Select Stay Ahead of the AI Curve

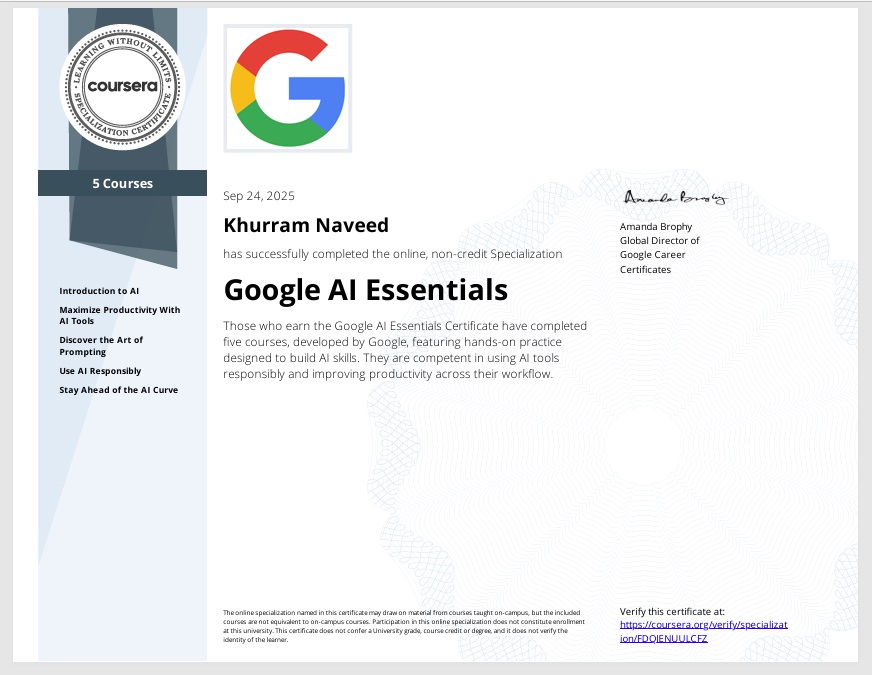click(x=118, y=389)
